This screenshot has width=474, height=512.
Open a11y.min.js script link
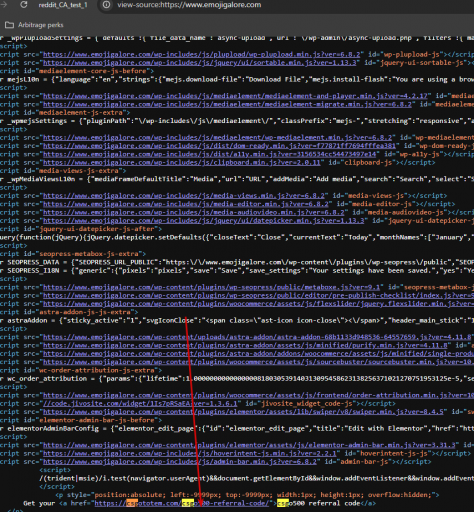click(209, 154)
